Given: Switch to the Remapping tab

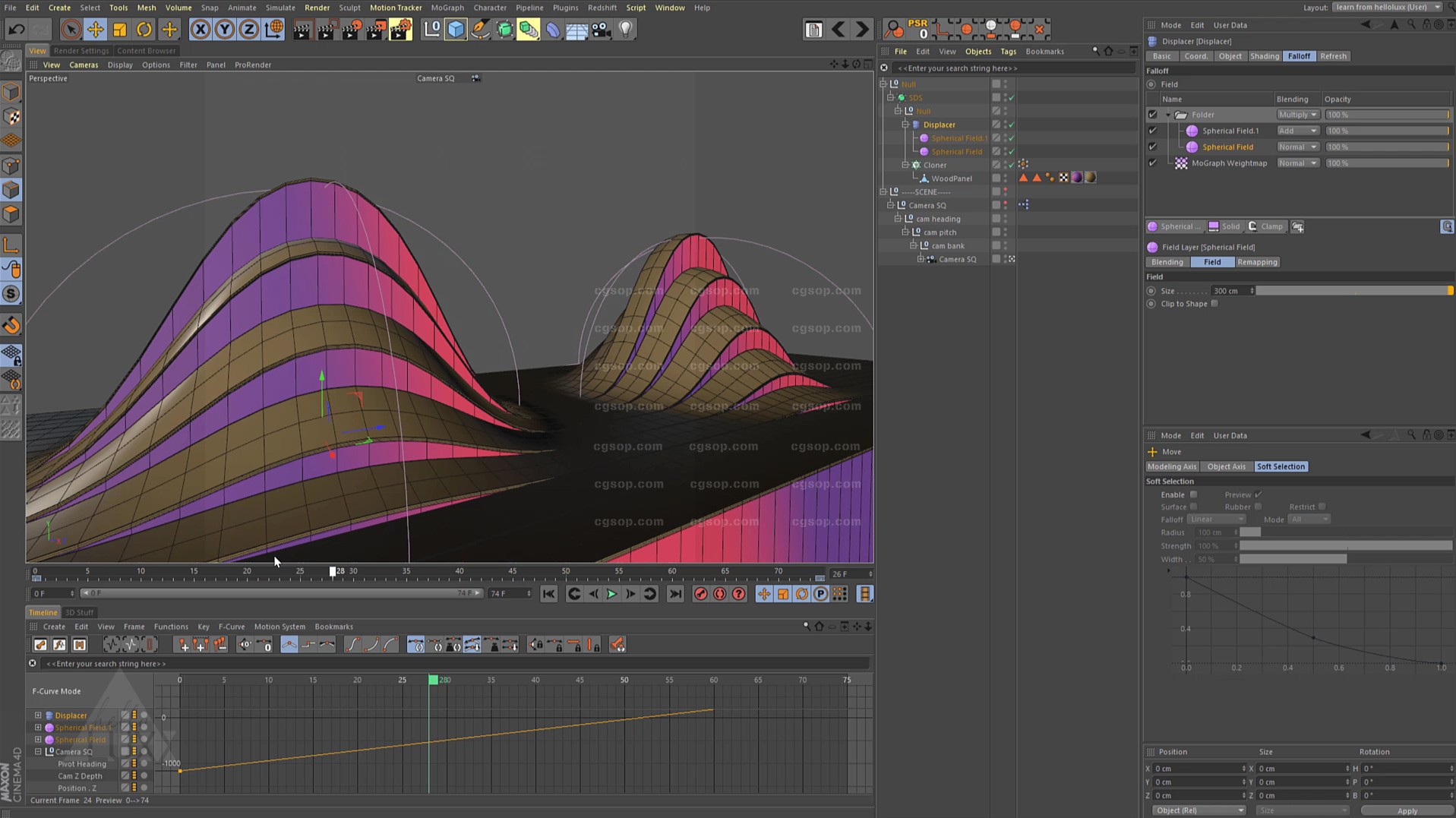Looking at the screenshot, I should coord(1256,262).
